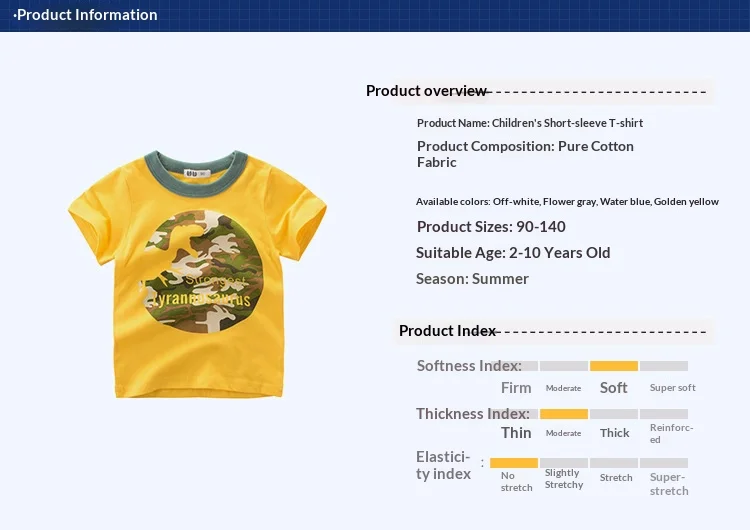Click the Product Information header title

86,15
